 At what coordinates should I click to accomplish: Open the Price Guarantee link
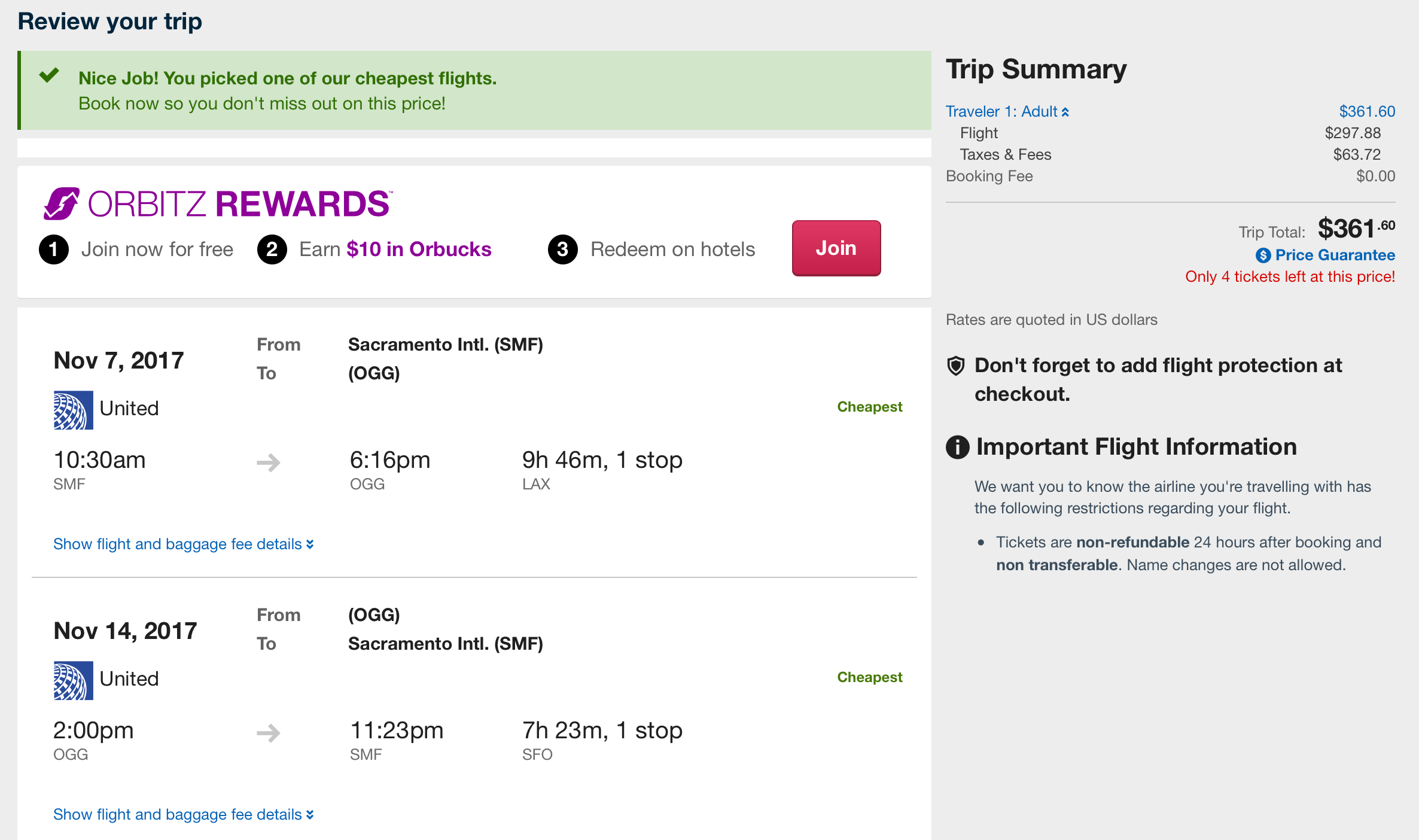coord(1334,255)
